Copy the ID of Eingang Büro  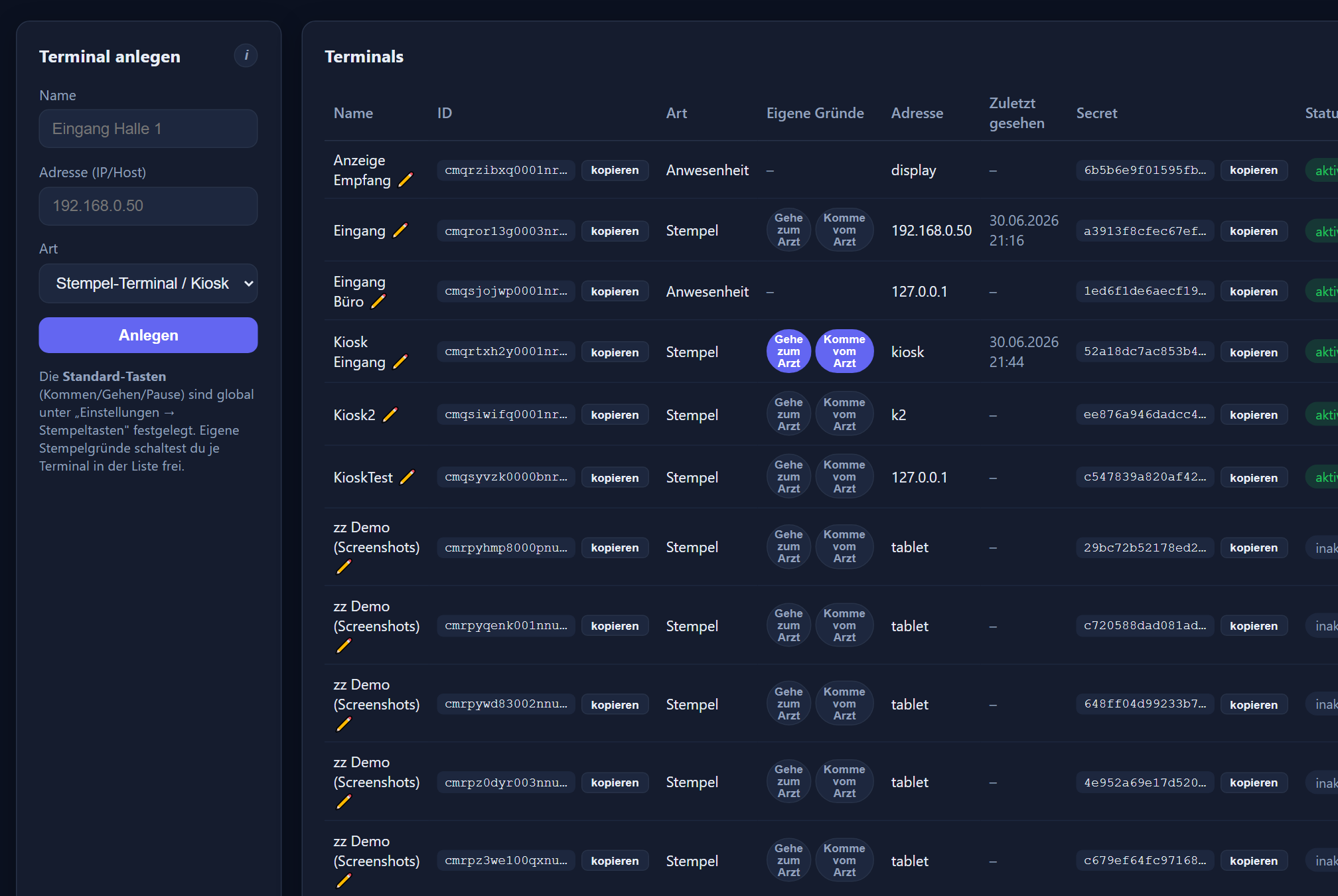(x=615, y=291)
